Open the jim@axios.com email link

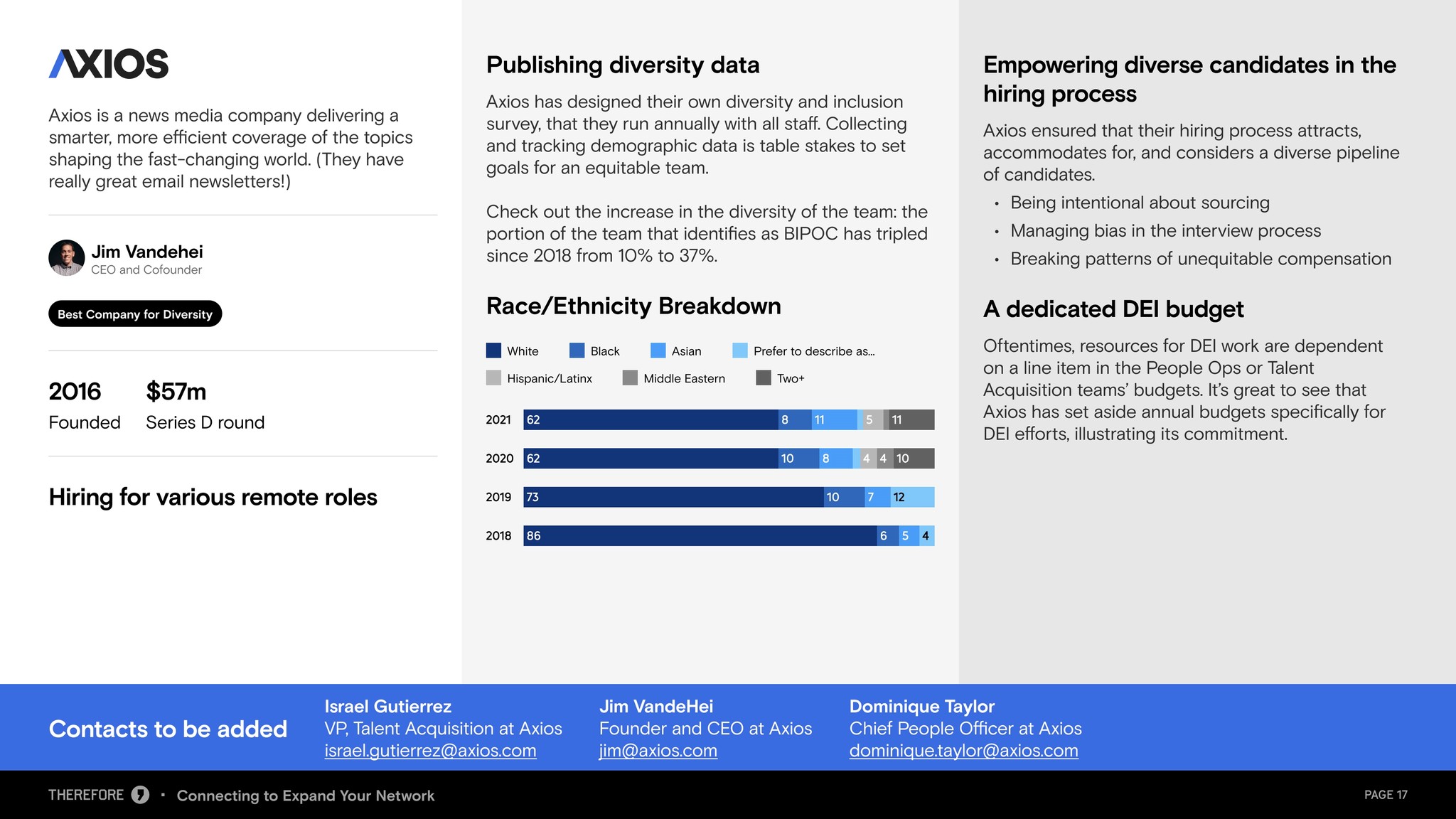point(658,751)
